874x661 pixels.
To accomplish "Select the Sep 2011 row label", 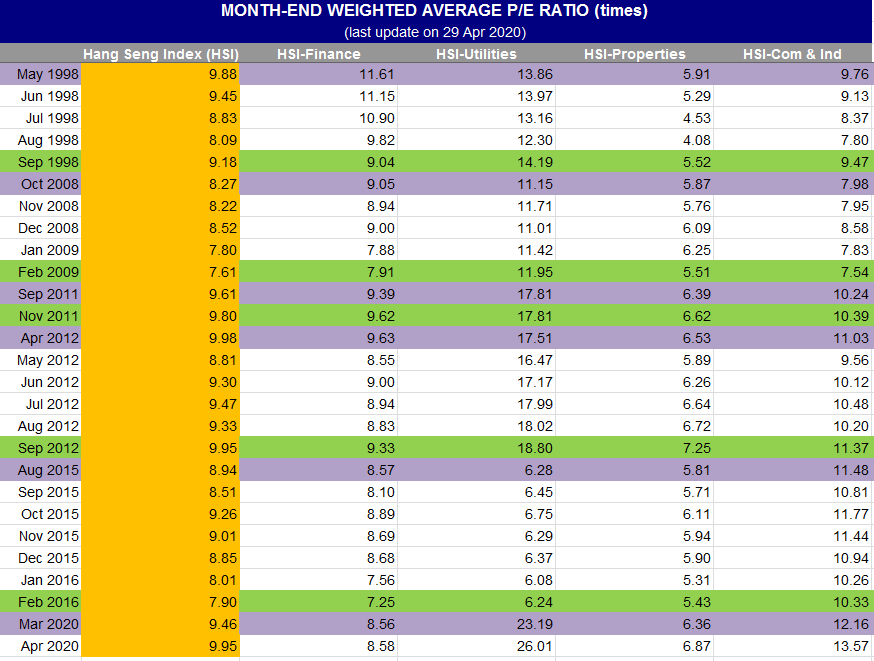I will [48, 294].
